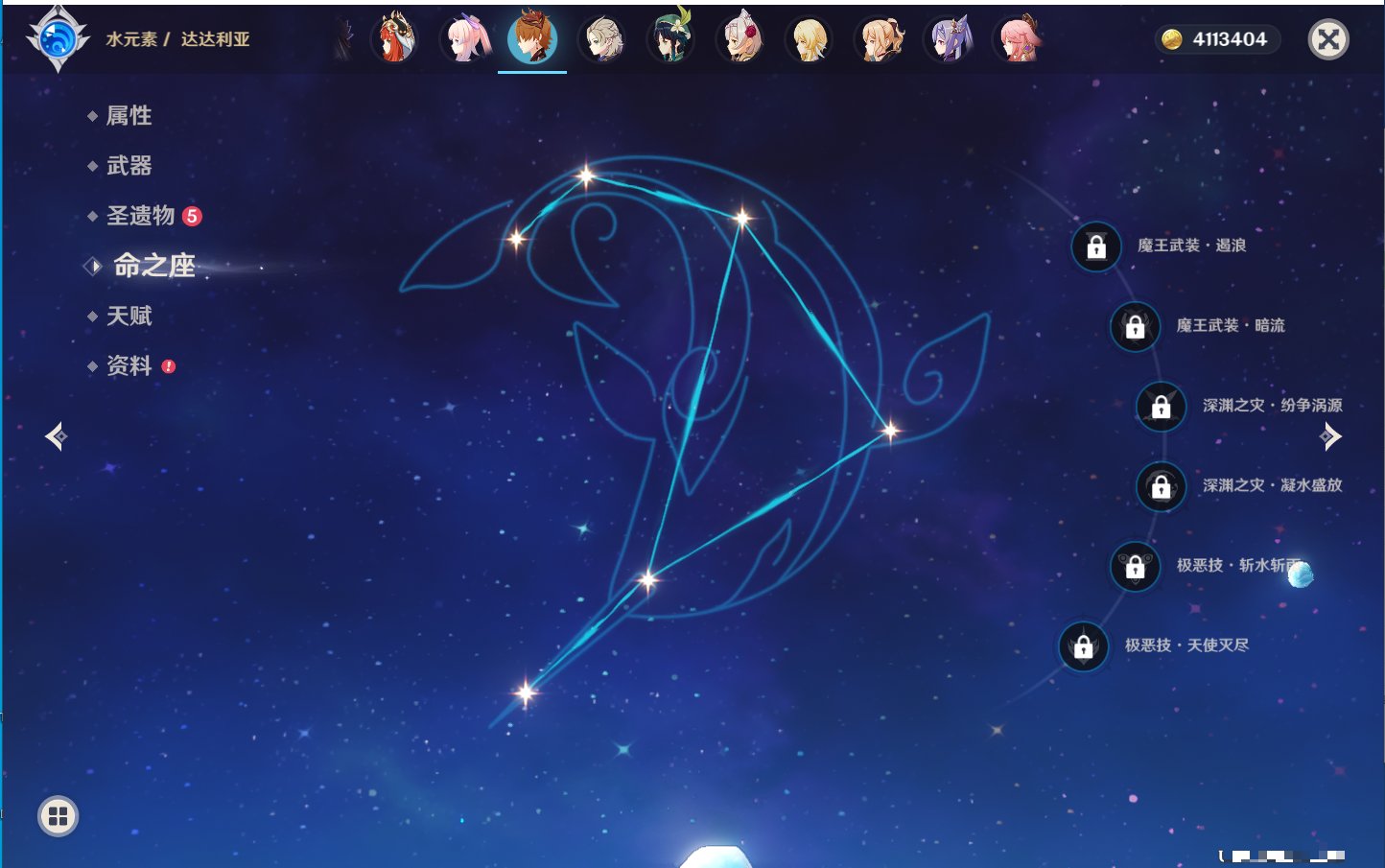This screenshot has width=1385, height=868.
Task: Select the short blonde traveler avatar
Action: [x=809, y=38]
